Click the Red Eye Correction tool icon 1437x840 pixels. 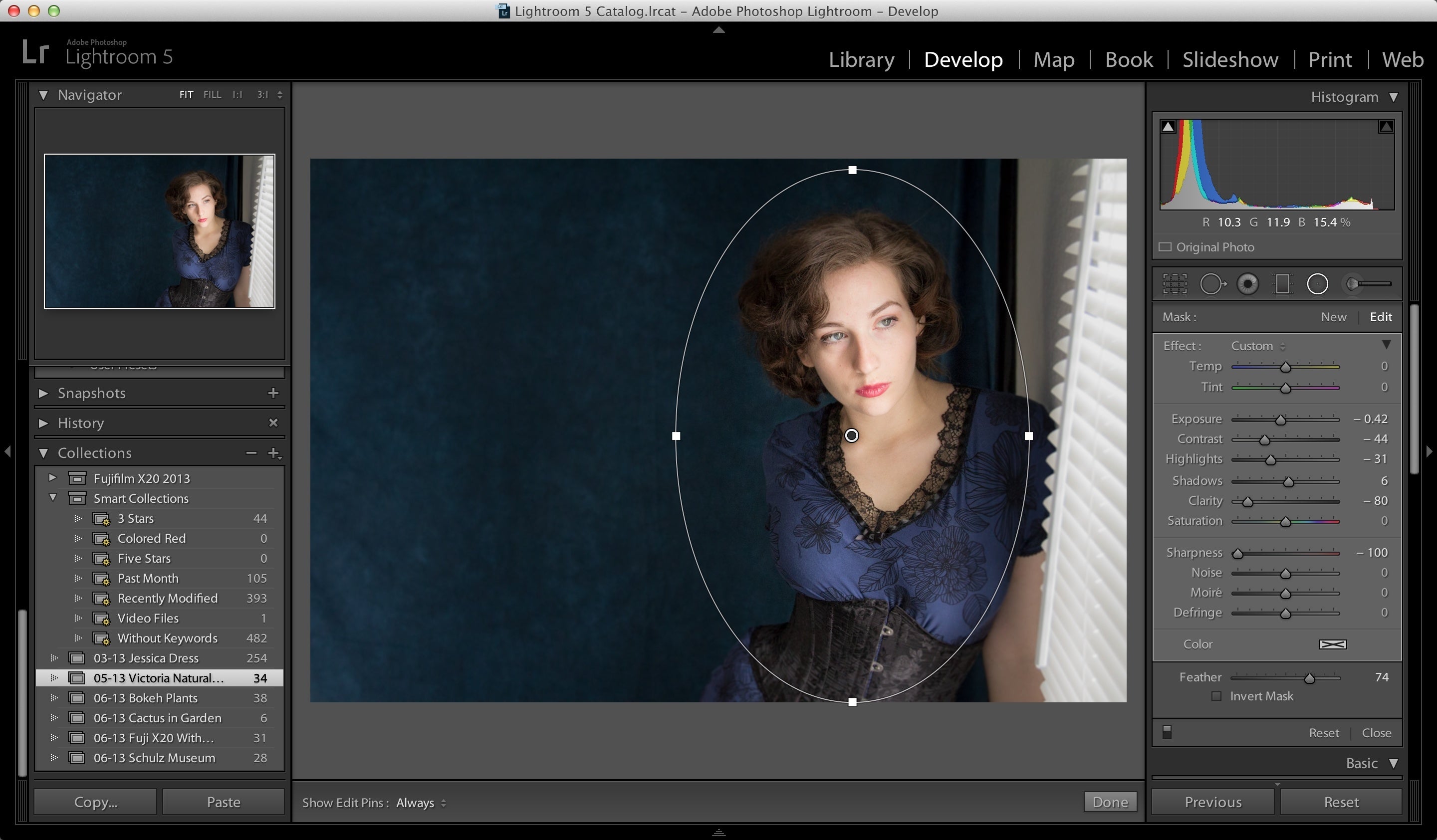pyautogui.click(x=1249, y=284)
